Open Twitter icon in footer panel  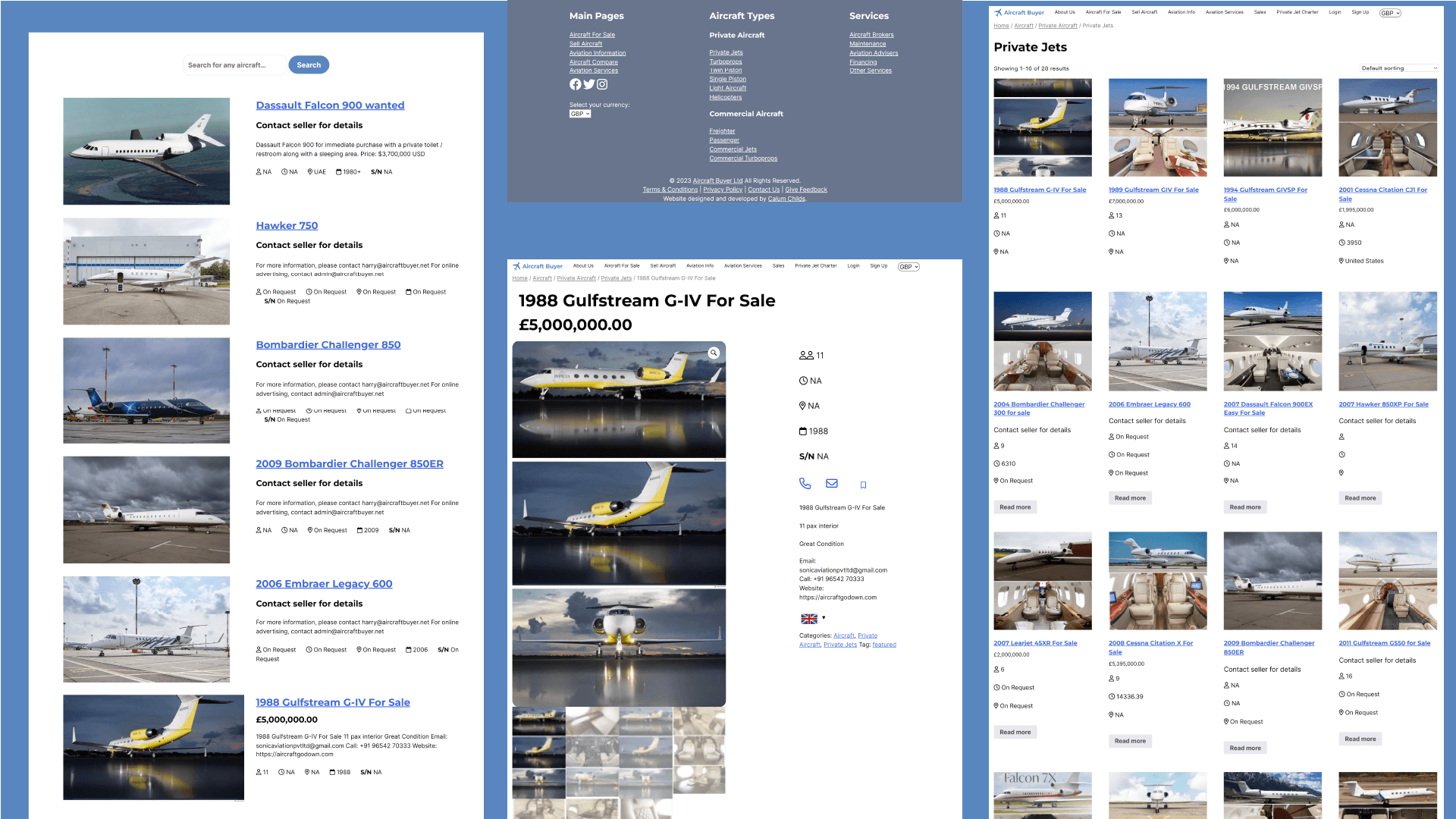588,84
